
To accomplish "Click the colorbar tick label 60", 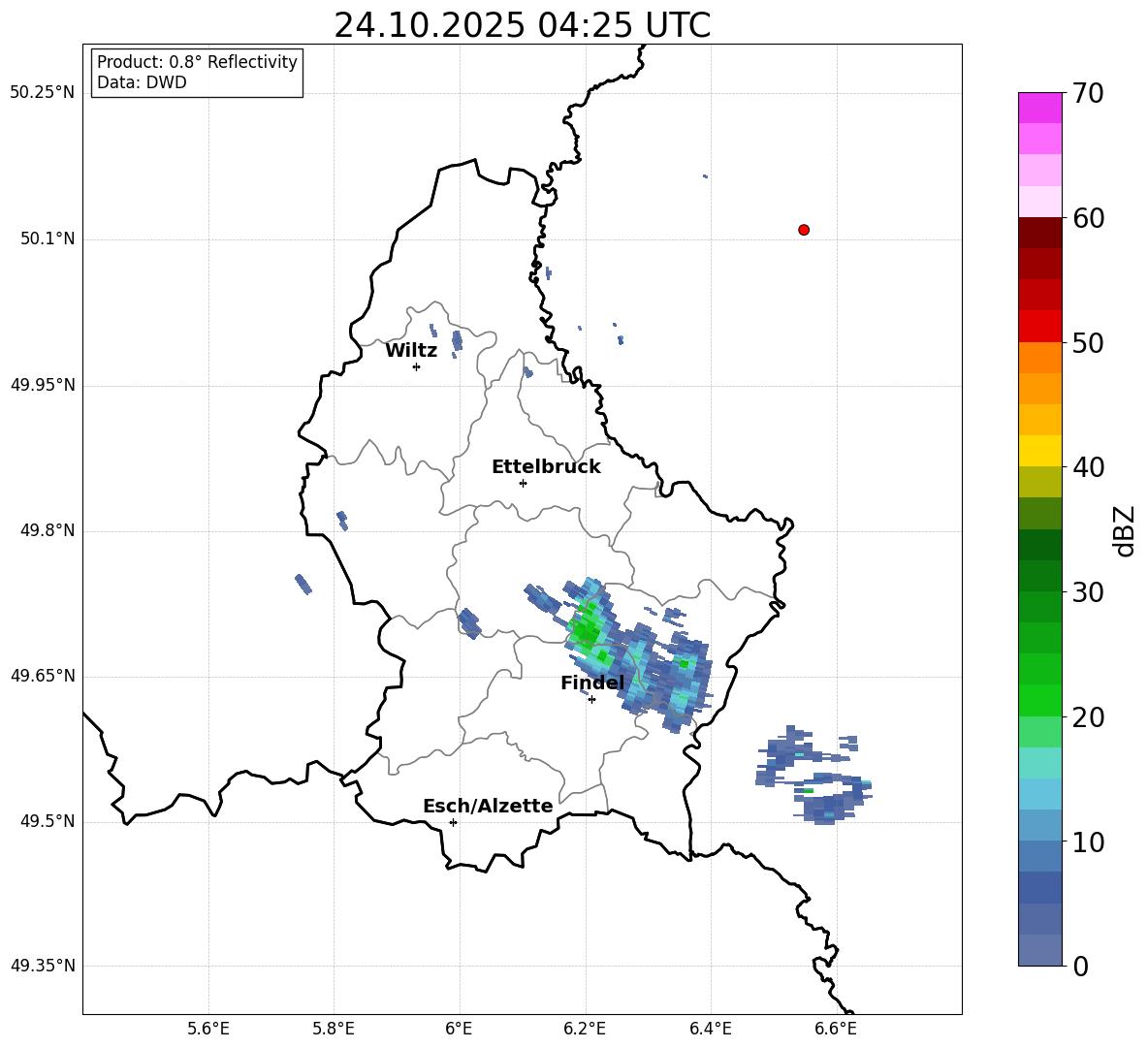I will coord(1089,218).
